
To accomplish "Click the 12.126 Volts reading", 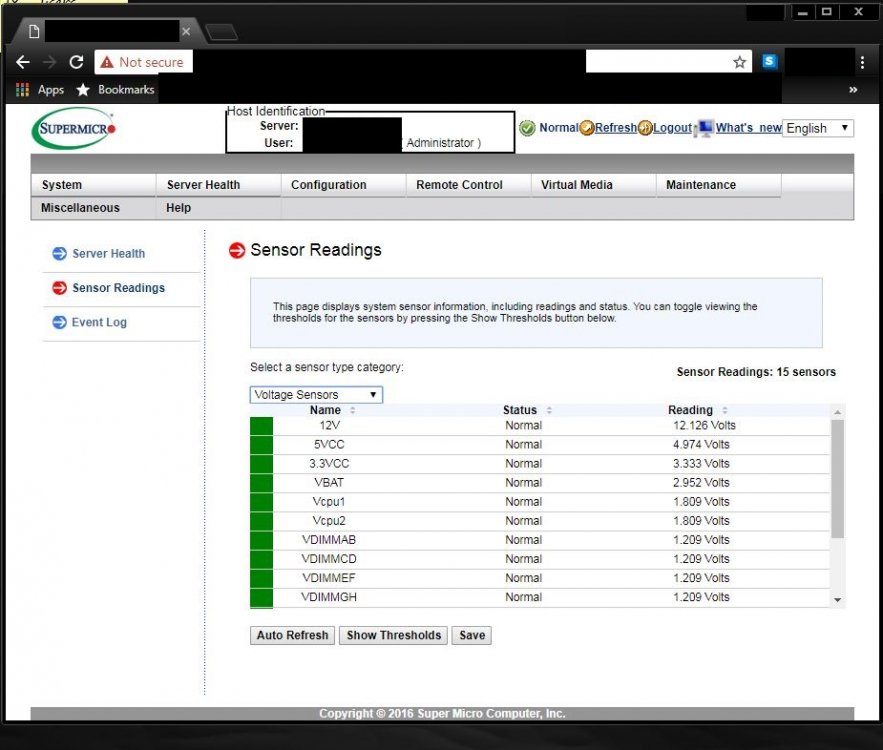I will click(704, 426).
